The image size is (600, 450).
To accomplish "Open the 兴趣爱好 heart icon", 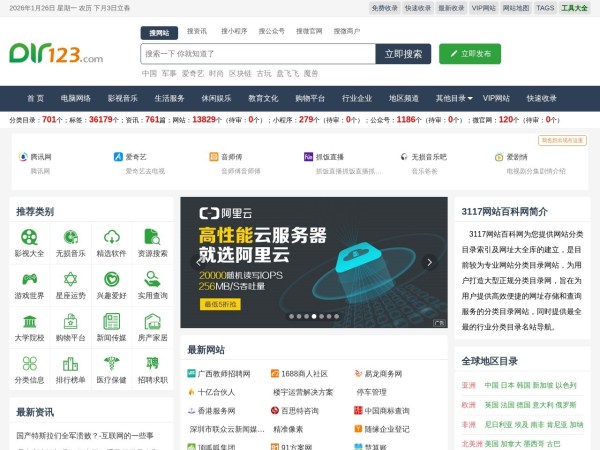I will [112, 279].
